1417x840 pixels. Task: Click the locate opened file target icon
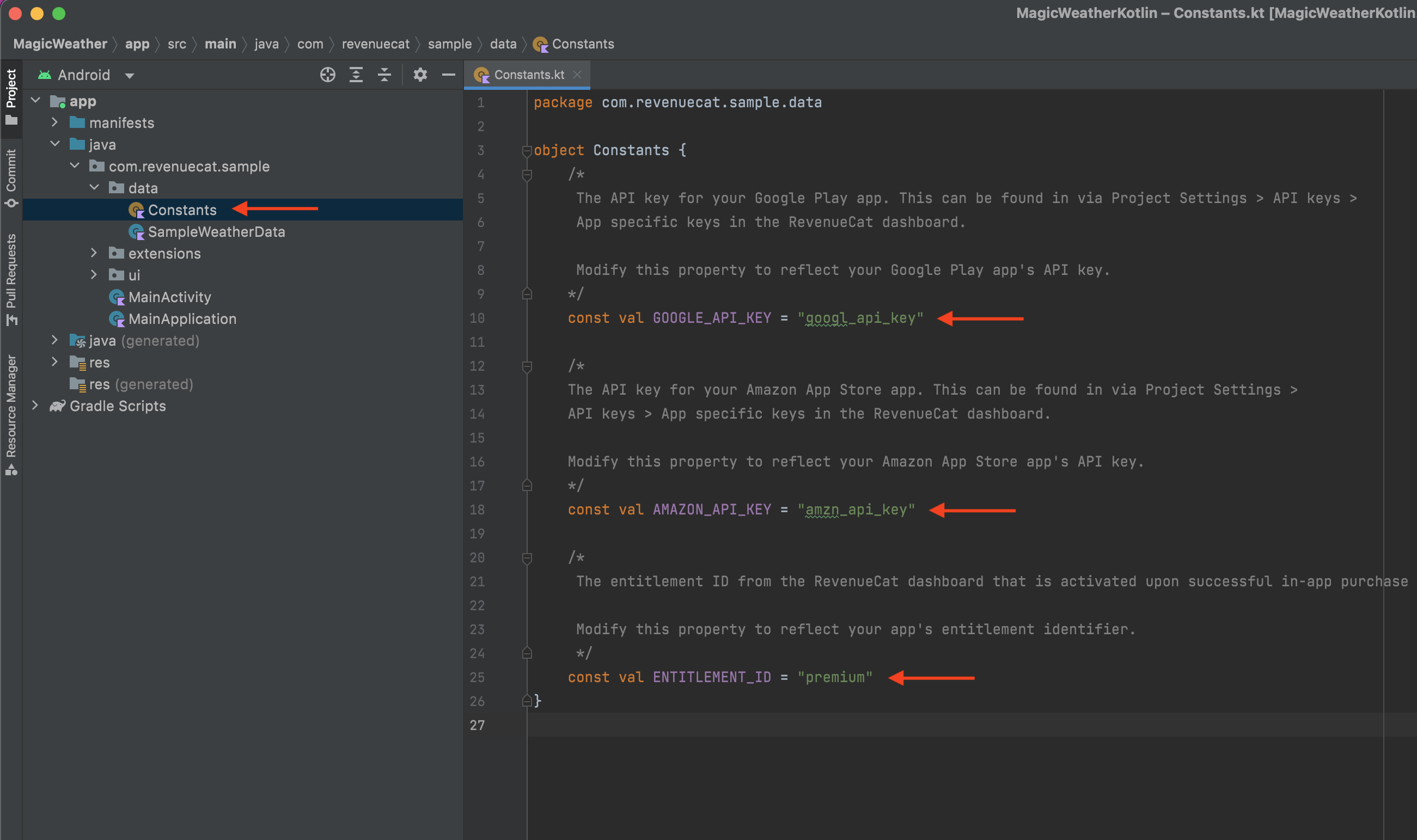(x=327, y=75)
